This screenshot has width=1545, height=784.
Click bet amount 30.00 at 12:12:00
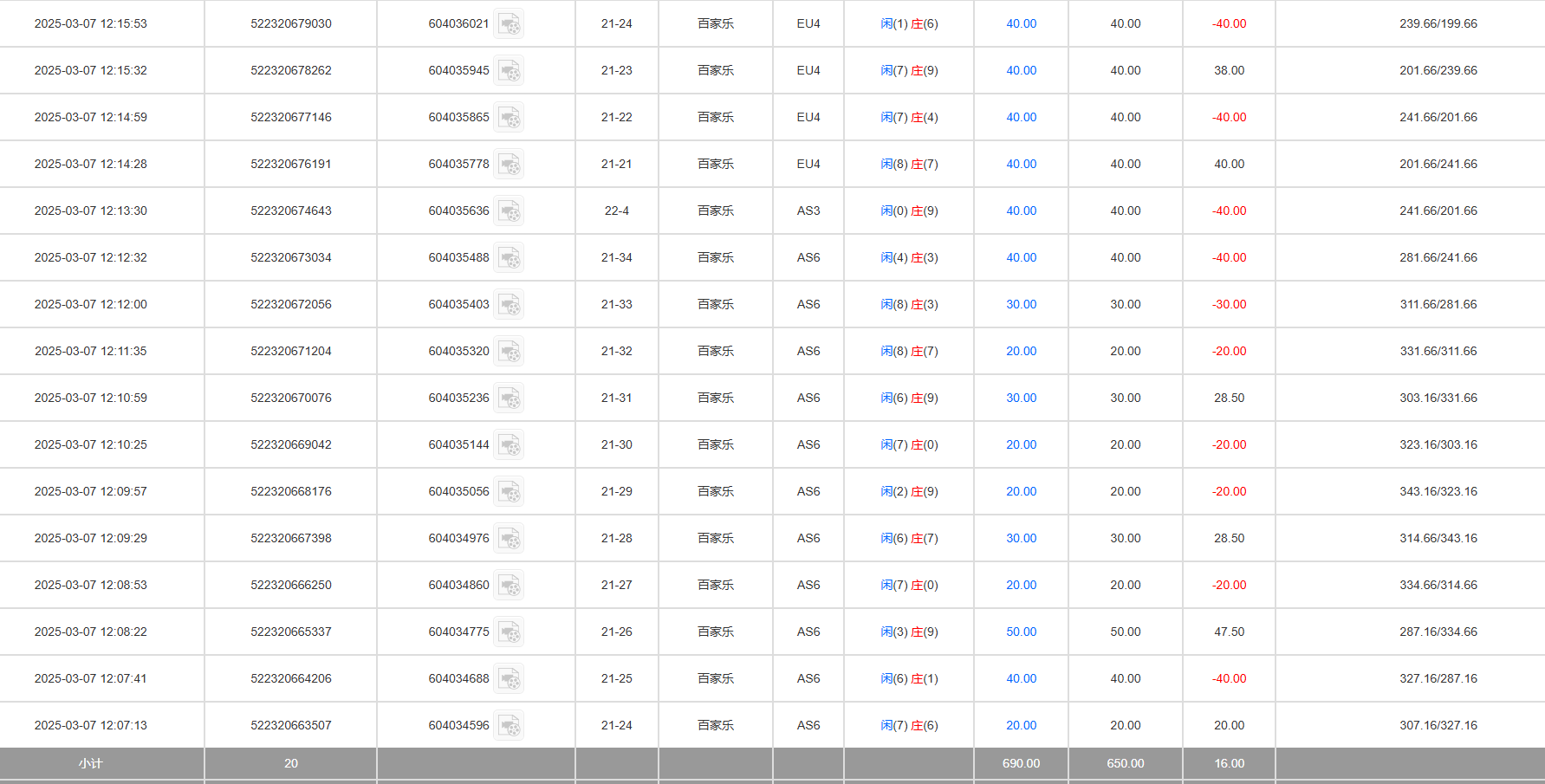click(1021, 305)
